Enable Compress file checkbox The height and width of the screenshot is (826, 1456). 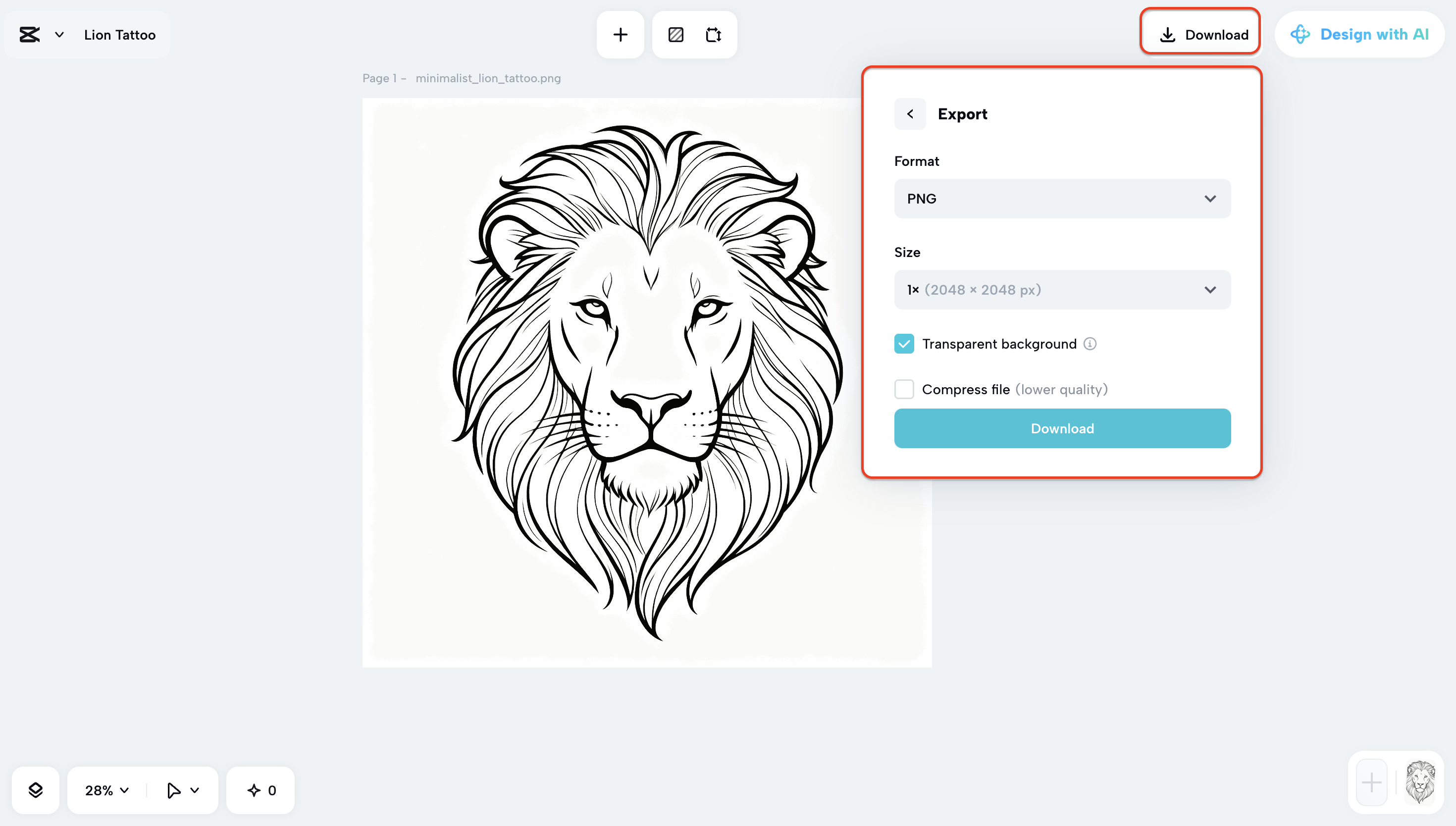tap(904, 389)
